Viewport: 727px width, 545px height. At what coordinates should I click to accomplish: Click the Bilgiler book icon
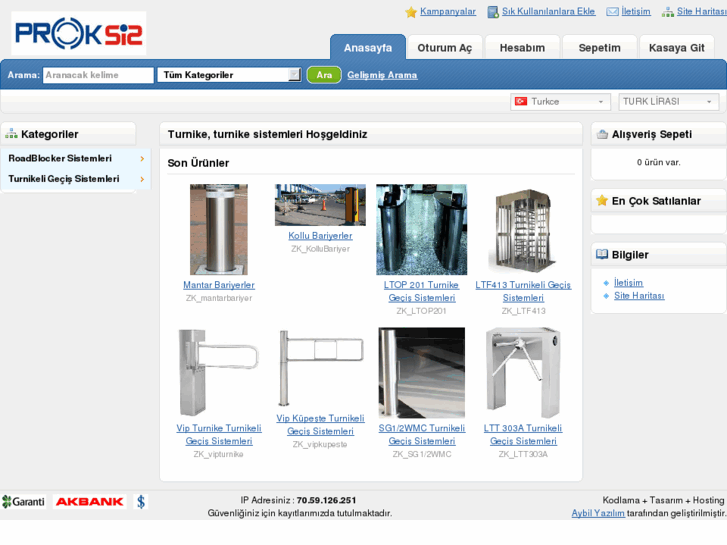[x=602, y=254]
